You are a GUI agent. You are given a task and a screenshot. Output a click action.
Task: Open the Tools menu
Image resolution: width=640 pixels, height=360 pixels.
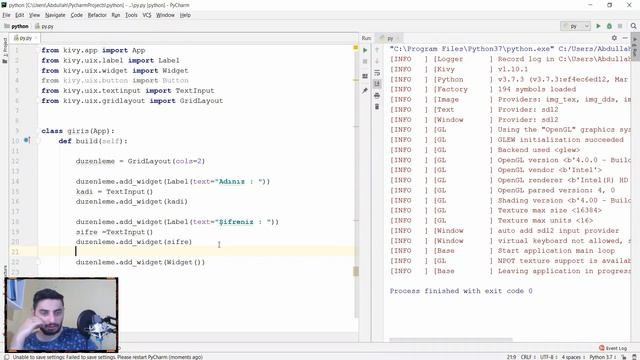pos(131,15)
